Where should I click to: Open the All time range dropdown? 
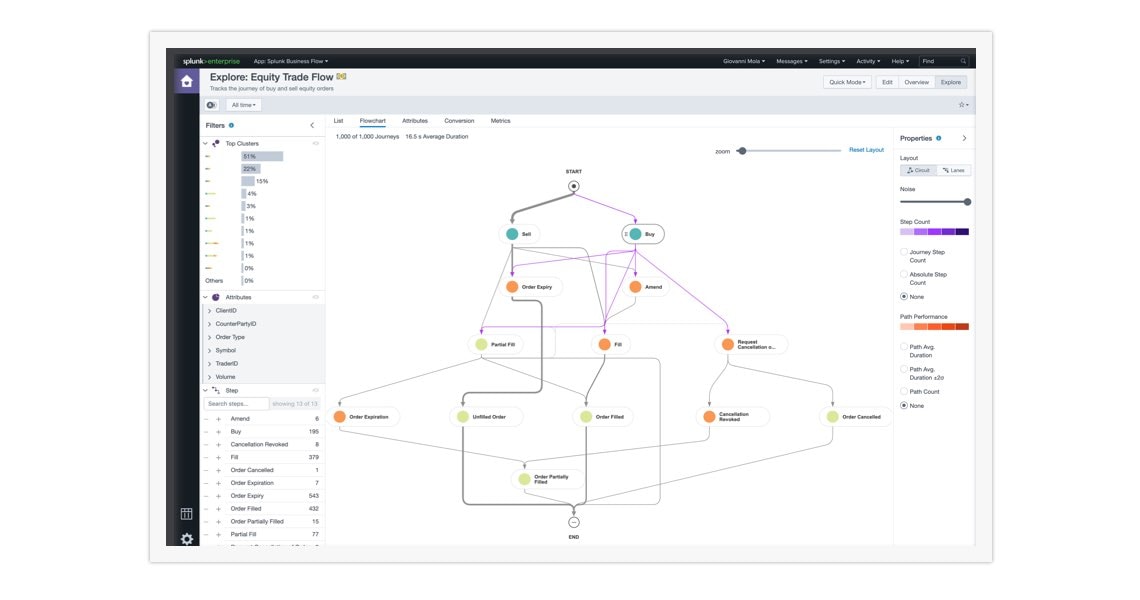[x=243, y=105]
